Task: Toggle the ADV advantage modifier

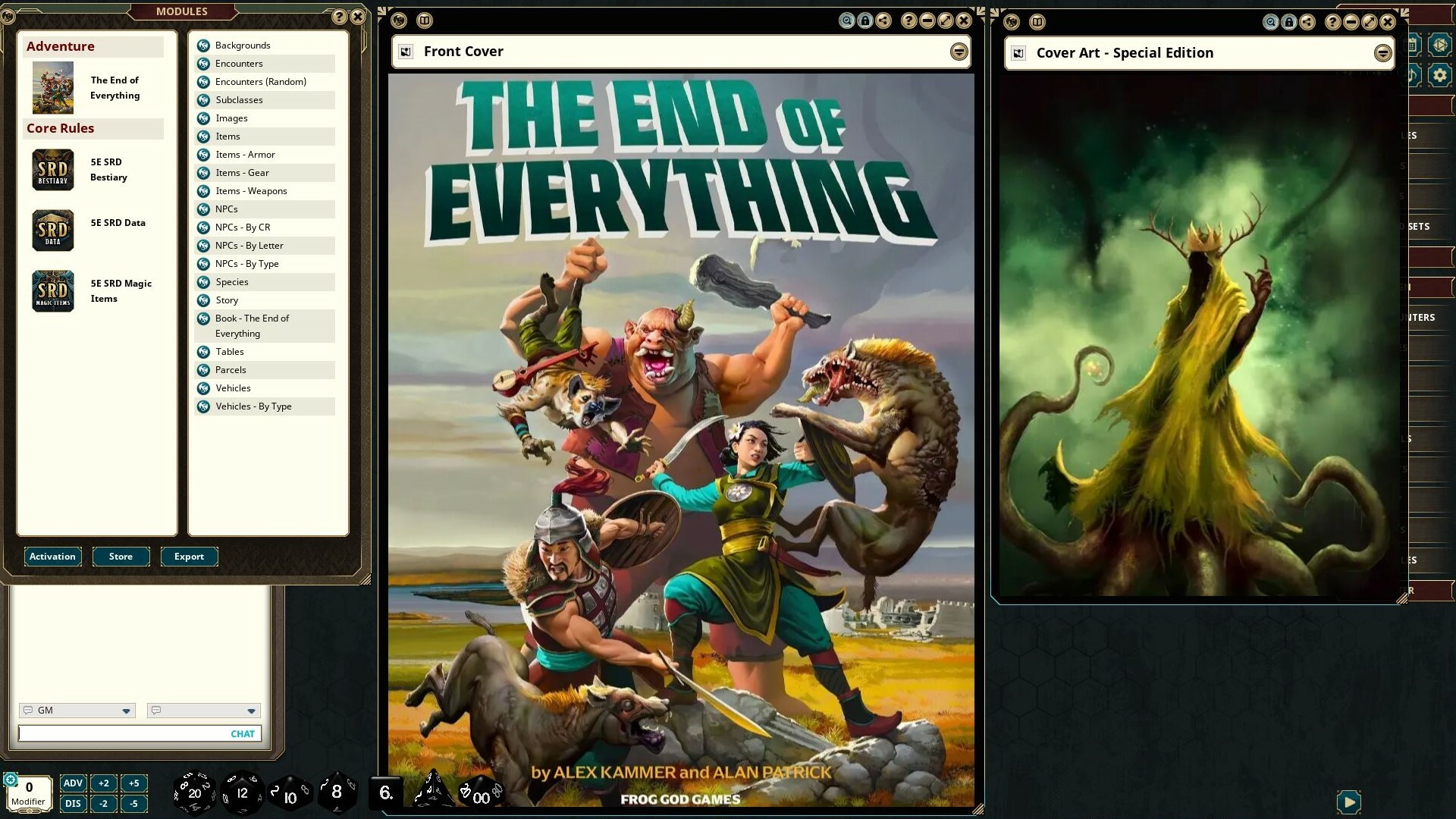Action: [x=73, y=783]
